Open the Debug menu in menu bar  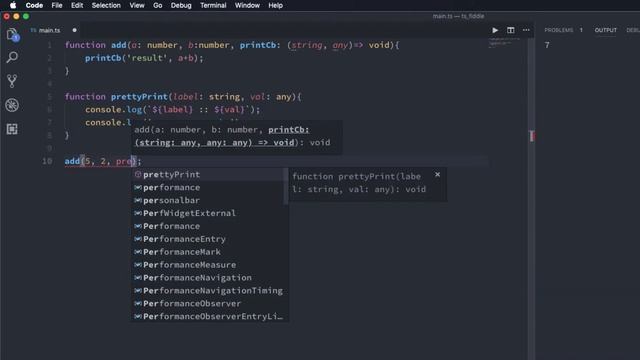click(x=181, y=5)
